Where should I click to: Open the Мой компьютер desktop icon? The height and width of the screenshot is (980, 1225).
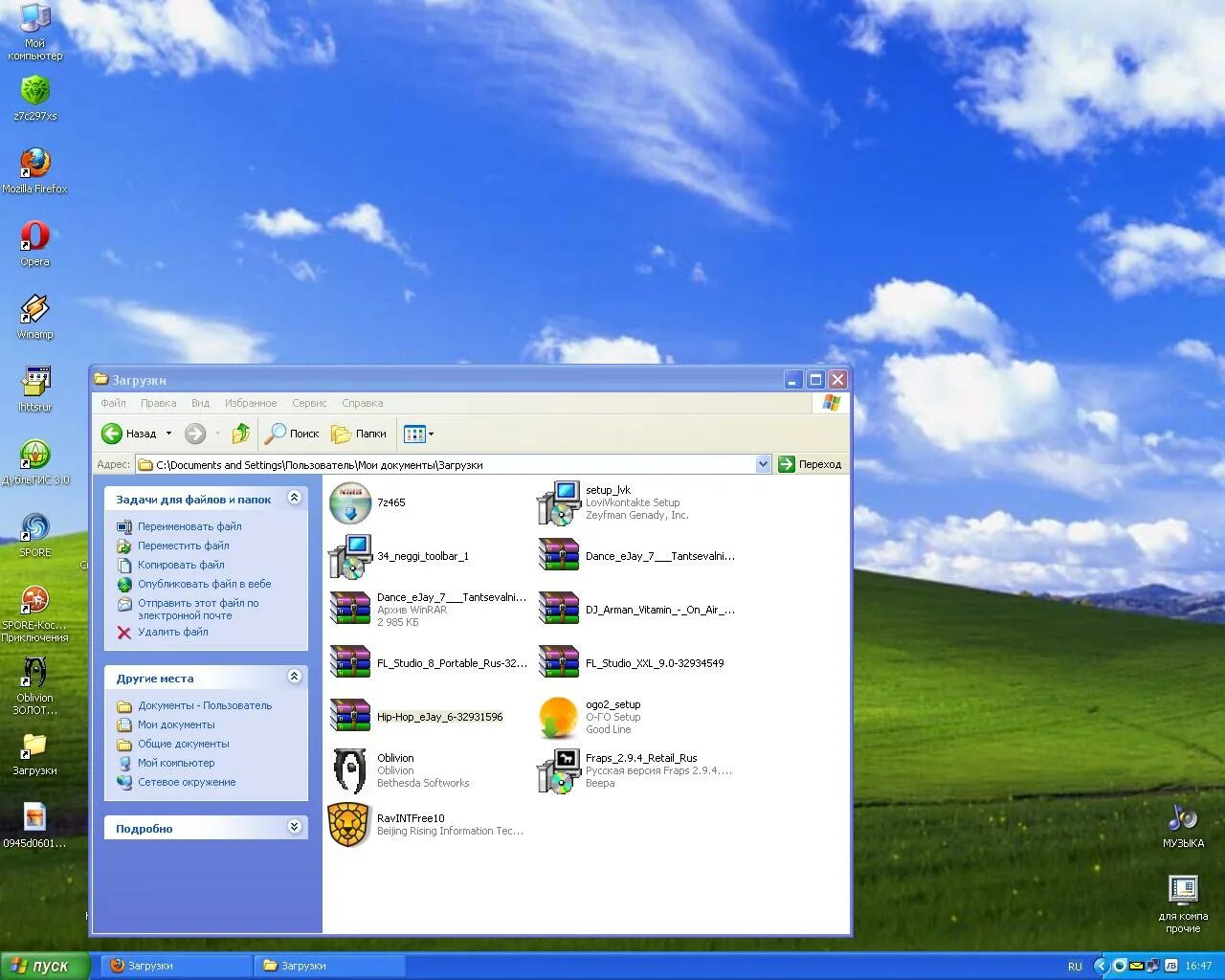coord(34,31)
